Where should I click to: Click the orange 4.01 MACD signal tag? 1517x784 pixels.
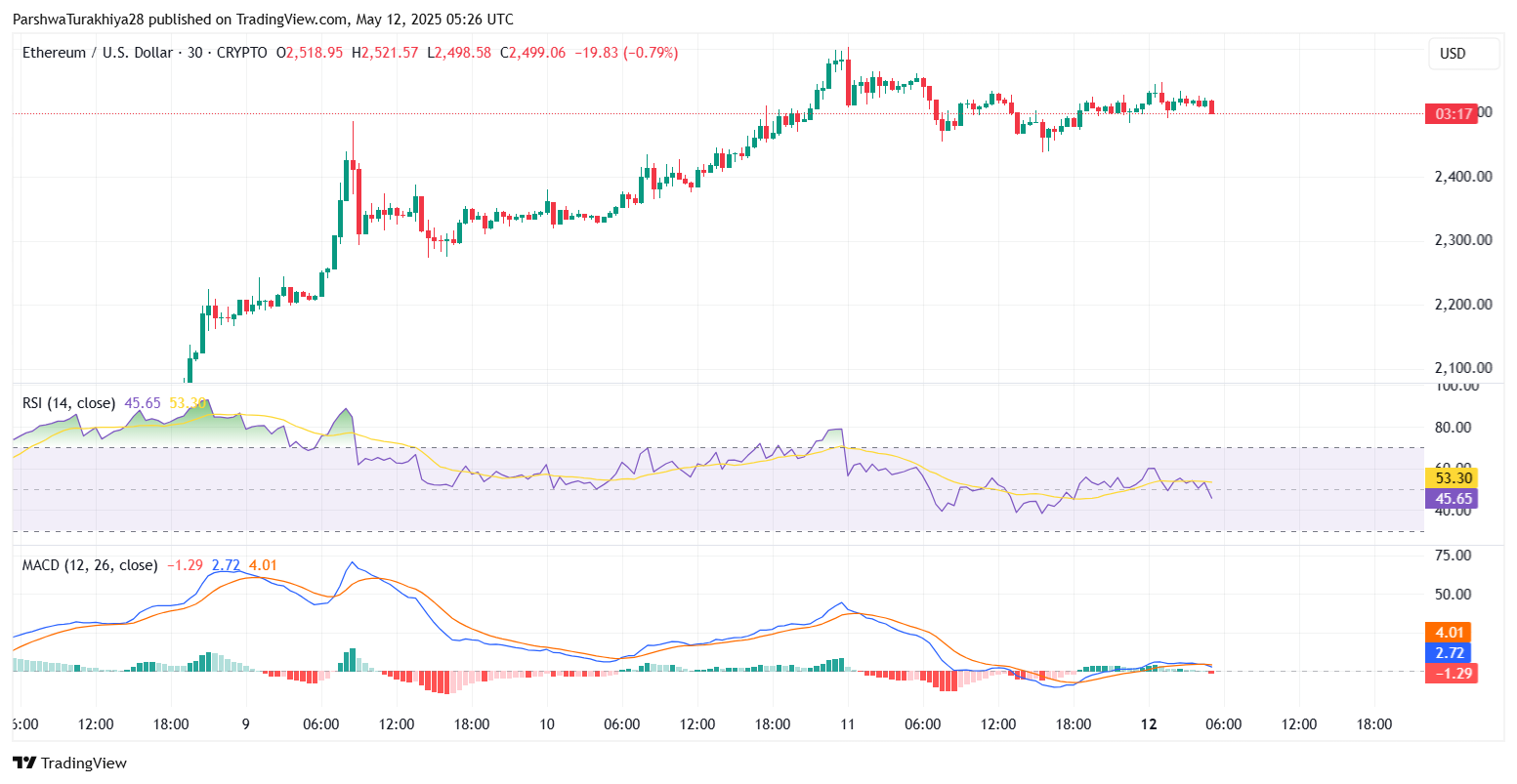point(1451,632)
